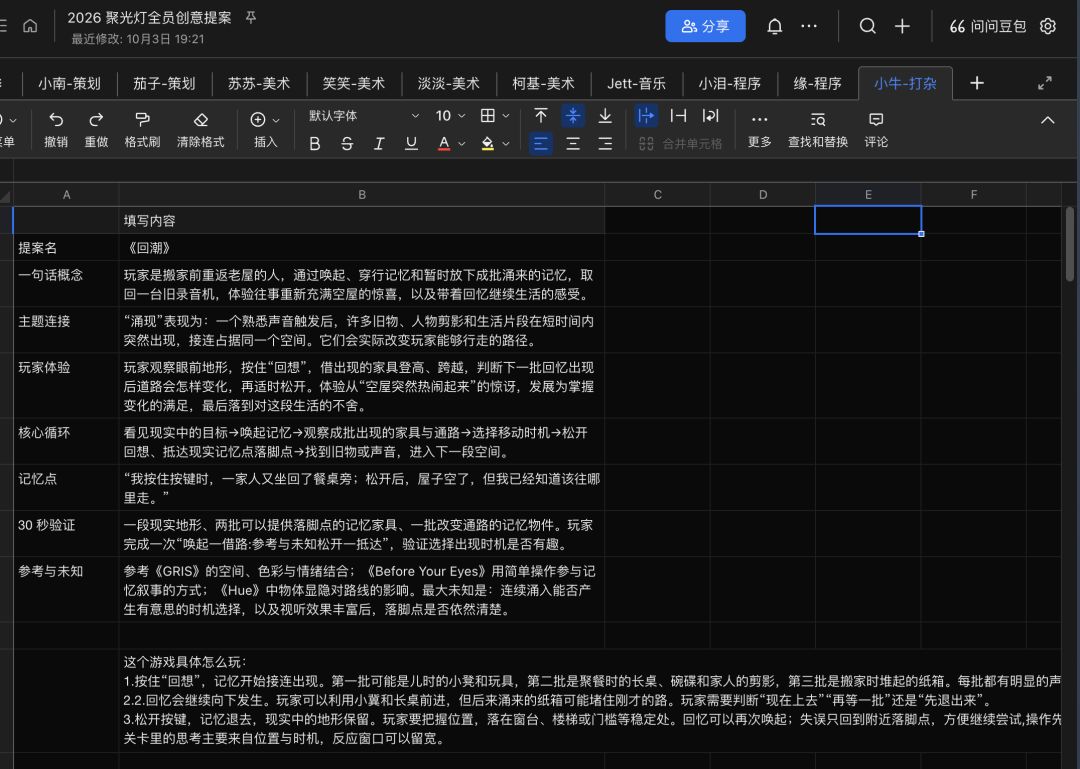
Task: Open settings gear icon
Action: tap(1048, 26)
